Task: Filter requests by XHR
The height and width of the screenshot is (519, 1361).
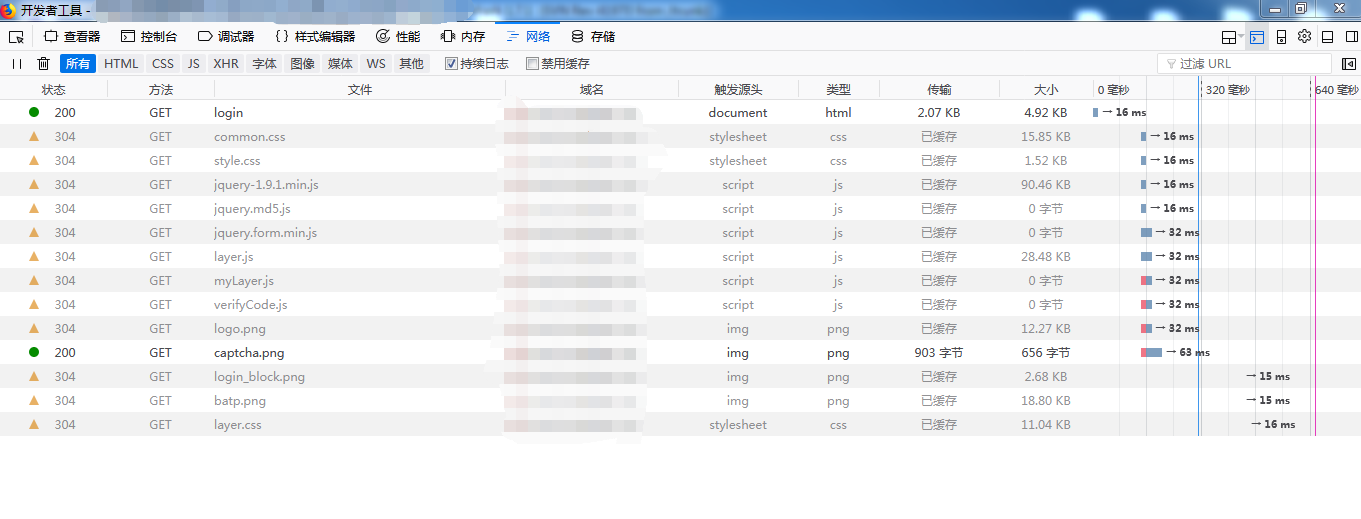Action: click(226, 64)
